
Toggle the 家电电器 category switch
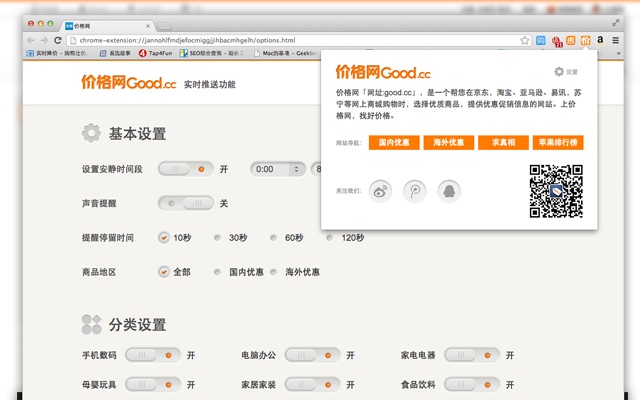(472, 355)
